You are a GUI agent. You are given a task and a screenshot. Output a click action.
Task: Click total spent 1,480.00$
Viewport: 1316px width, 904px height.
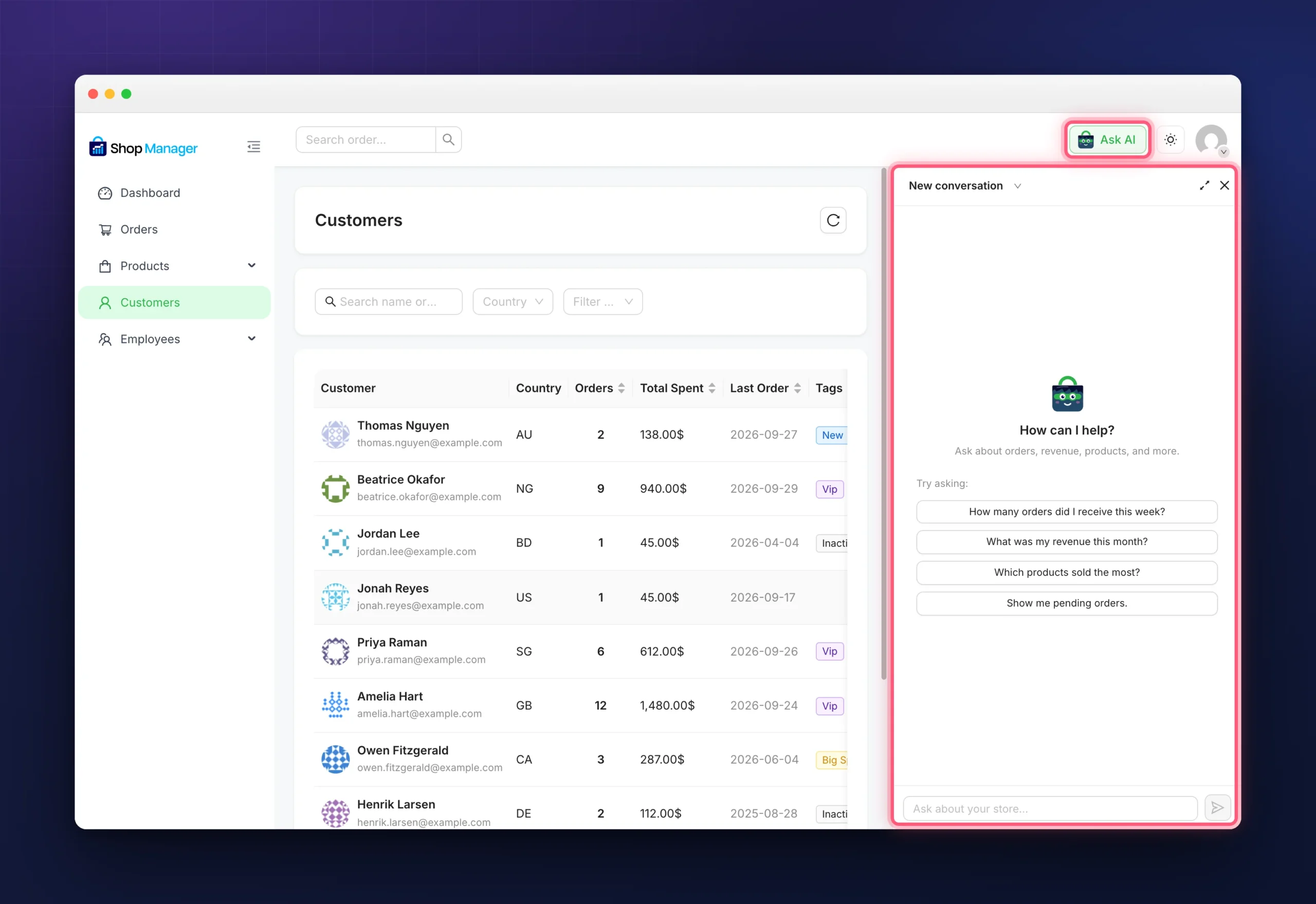coord(667,705)
